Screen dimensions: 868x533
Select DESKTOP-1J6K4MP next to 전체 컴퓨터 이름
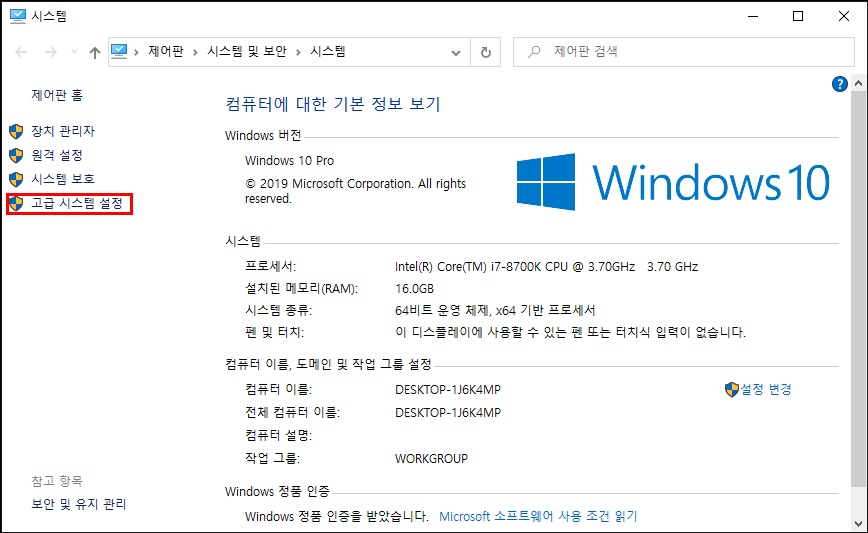tap(448, 413)
